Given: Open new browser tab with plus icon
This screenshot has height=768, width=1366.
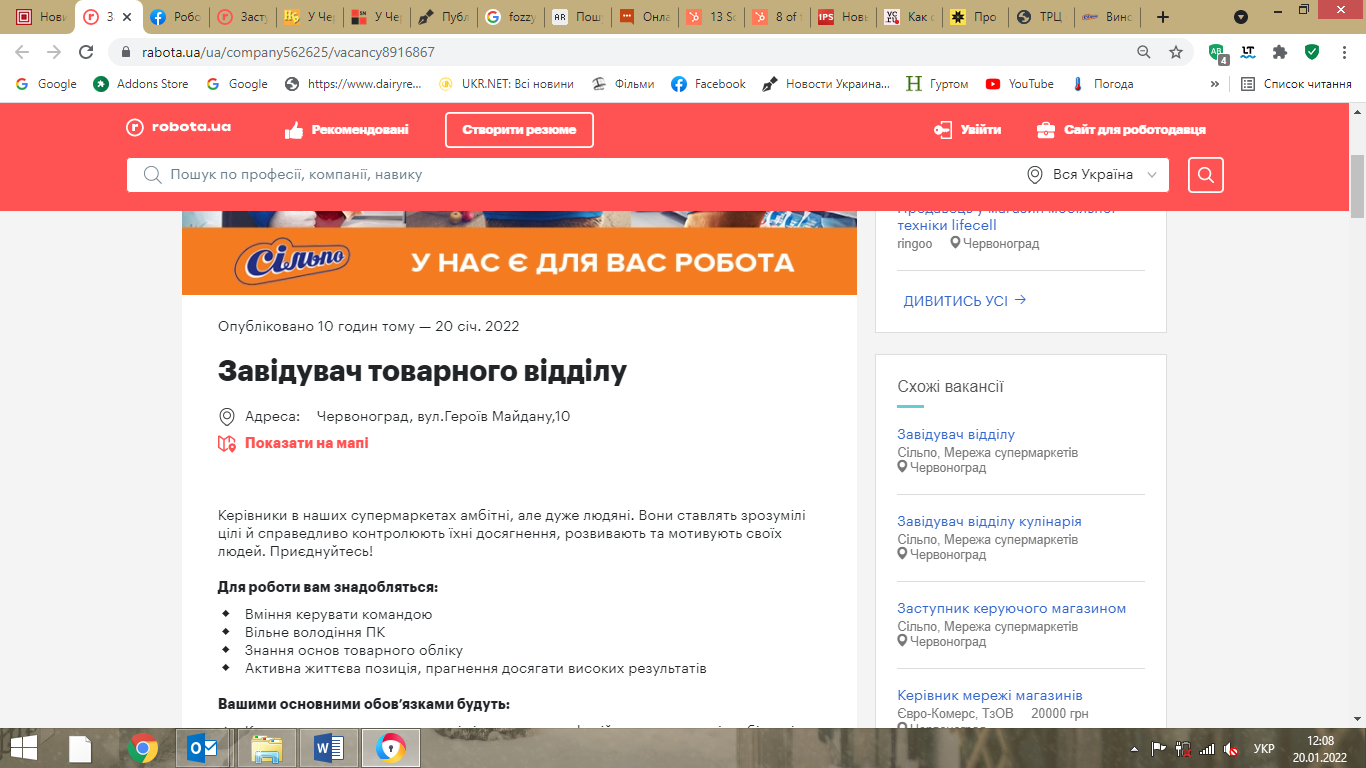Looking at the screenshot, I should pyautogui.click(x=1162, y=17).
